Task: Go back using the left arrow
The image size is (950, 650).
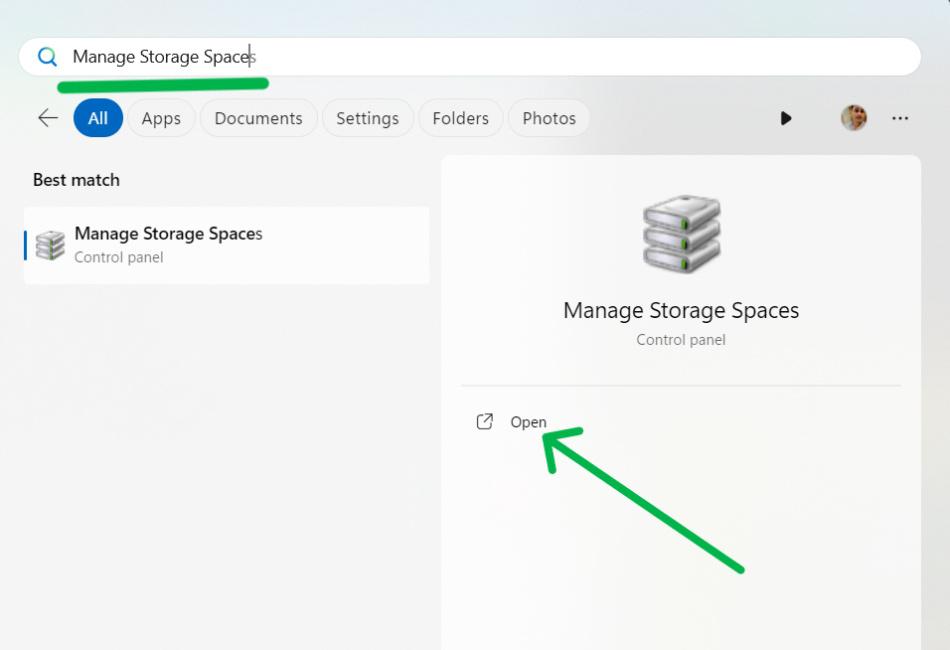Action: point(47,118)
